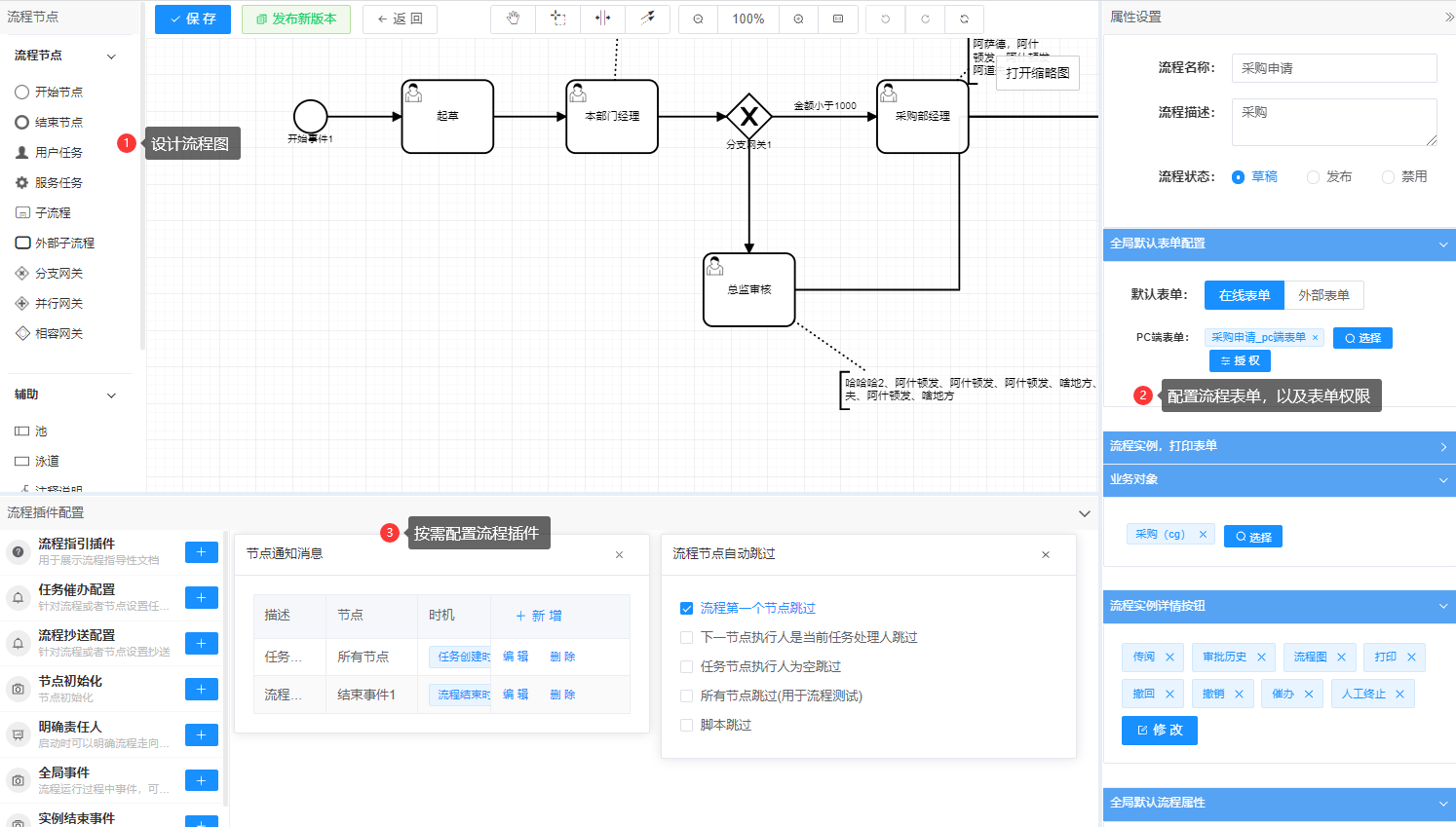The image size is (1456, 827).
Task: Pick the 泳道 palette item
Action: (x=37, y=461)
